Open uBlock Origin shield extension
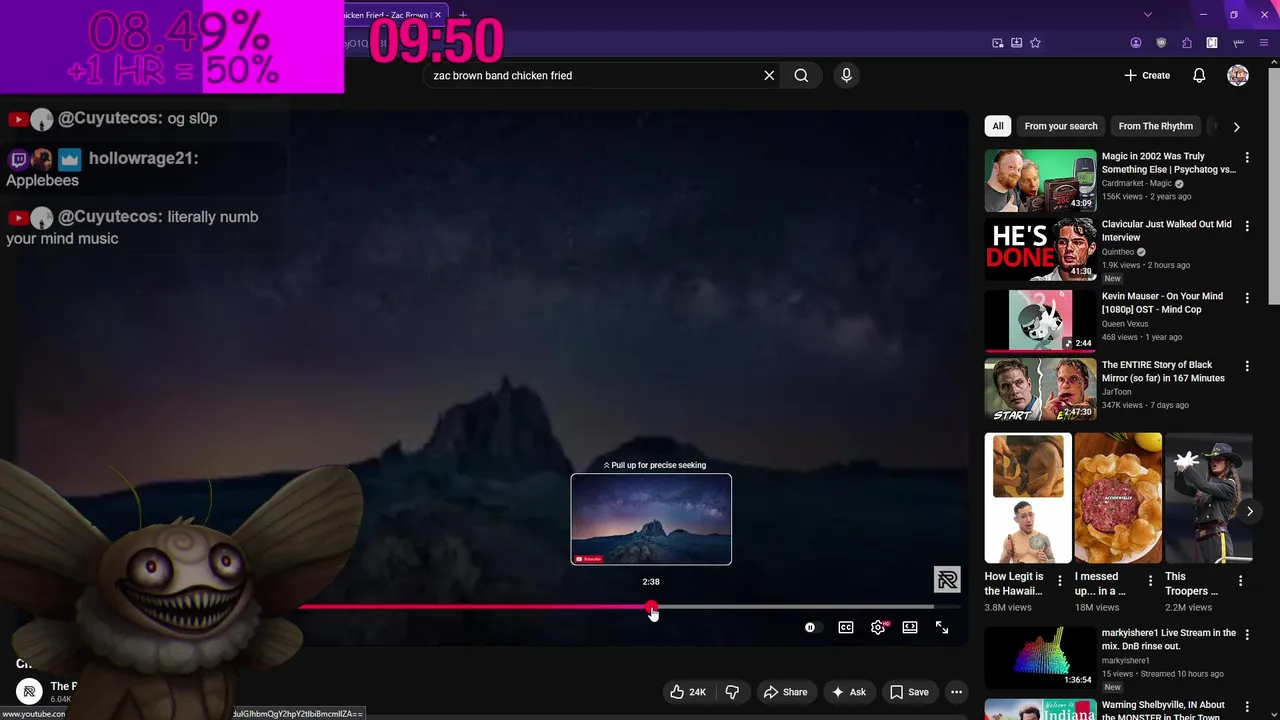 [1161, 43]
